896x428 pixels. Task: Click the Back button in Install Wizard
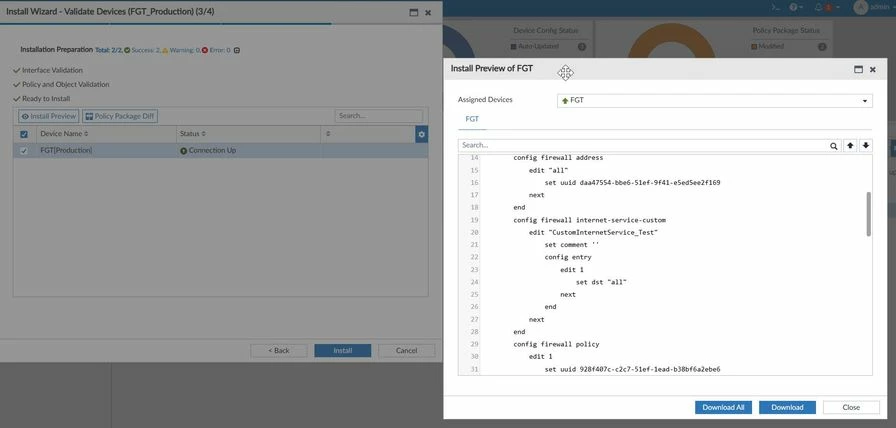click(x=278, y=350)
